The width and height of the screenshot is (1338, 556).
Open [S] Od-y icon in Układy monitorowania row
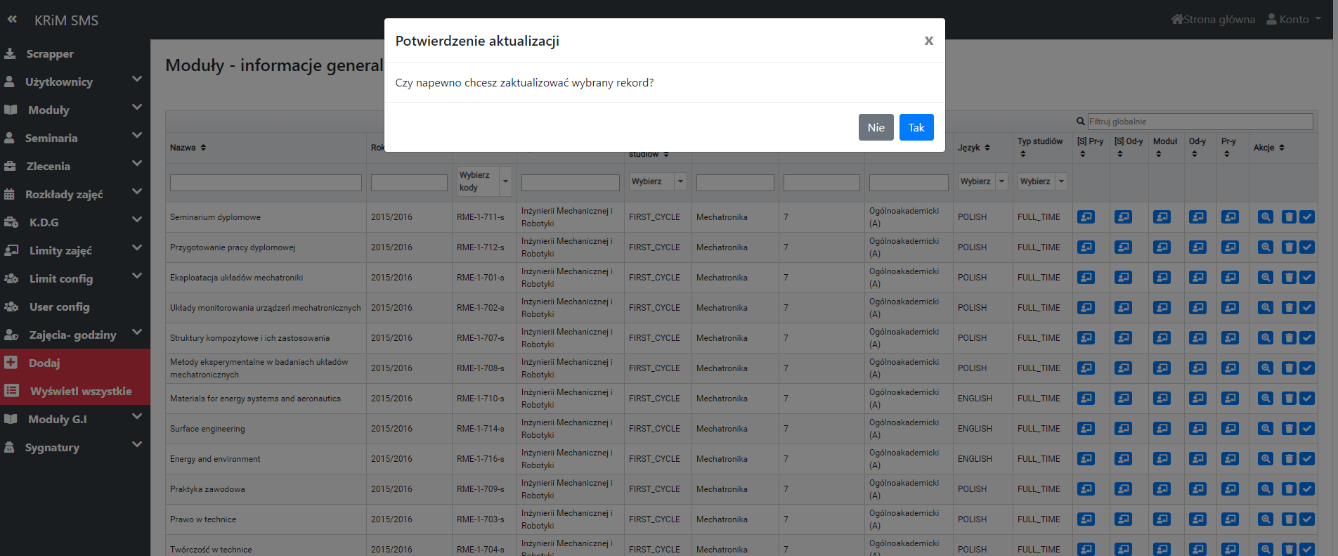[1123, 307]
